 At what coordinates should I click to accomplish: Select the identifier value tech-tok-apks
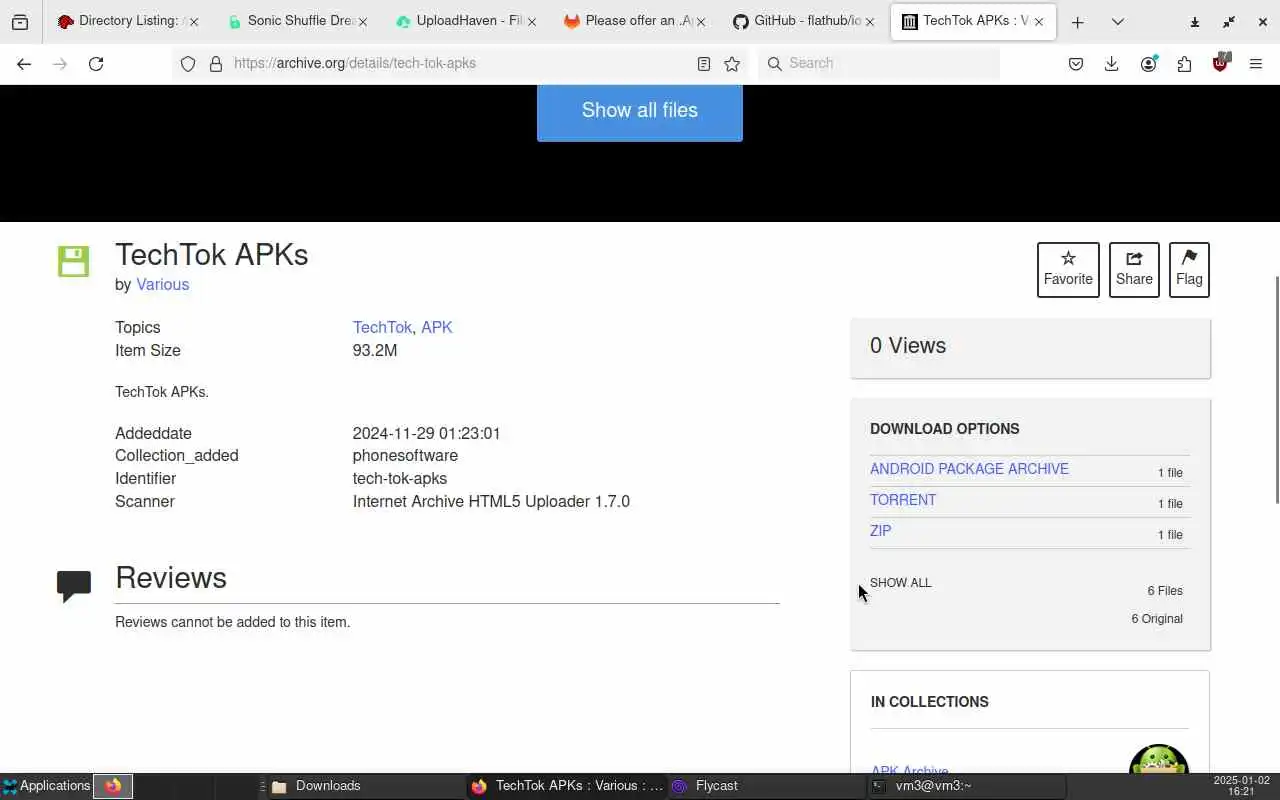click(x=400, y=479)
